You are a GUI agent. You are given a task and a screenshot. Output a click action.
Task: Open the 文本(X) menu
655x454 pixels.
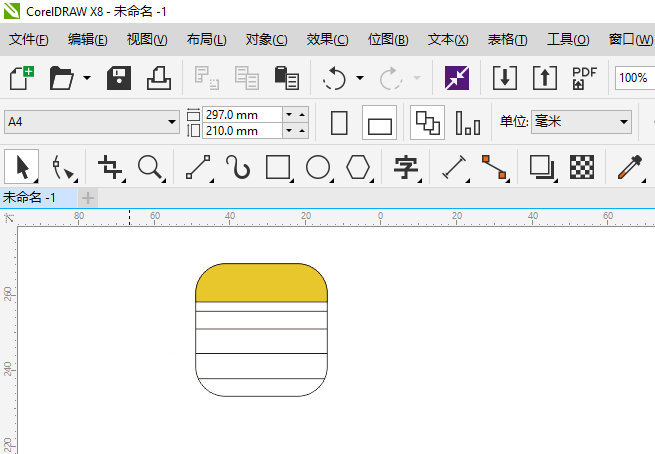click(448, 40)
